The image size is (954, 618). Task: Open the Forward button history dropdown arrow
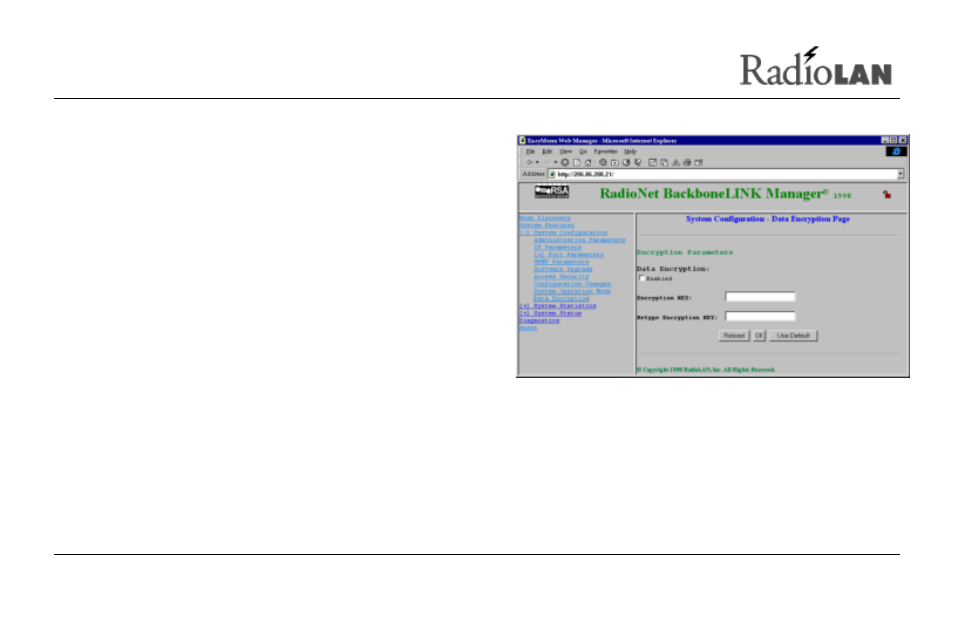(x=555, y=162)
